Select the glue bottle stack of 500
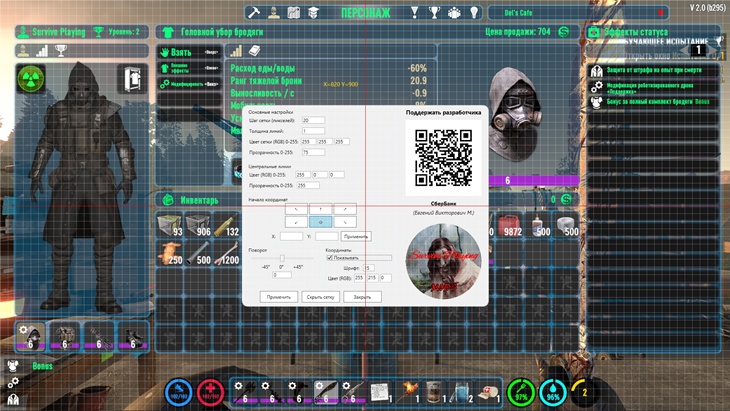Viewport: 730px width, 411px height. 538,225
